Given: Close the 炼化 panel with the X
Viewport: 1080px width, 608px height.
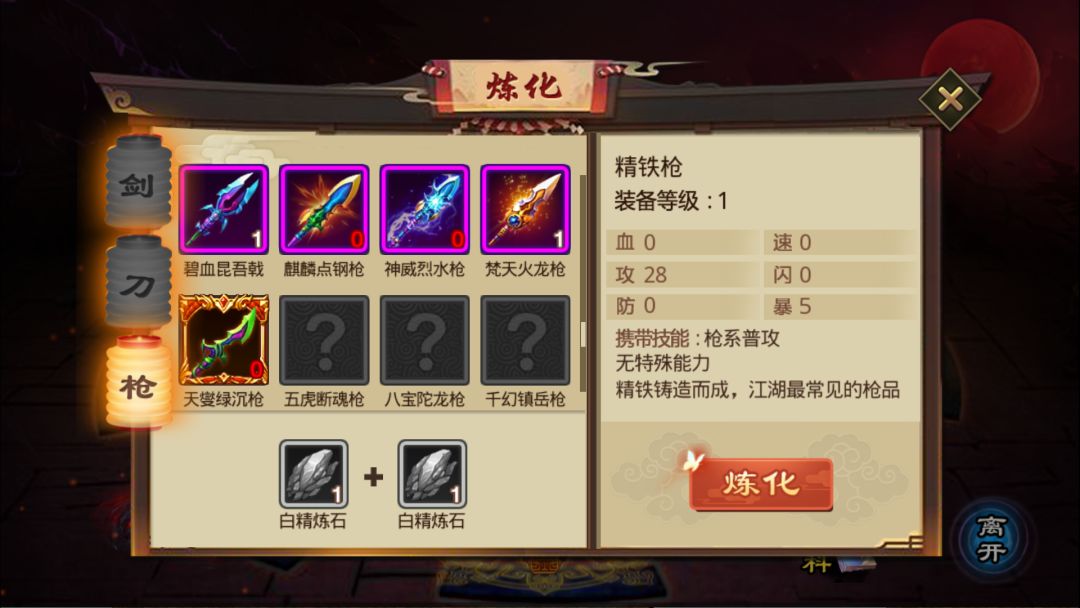Looking at the screenshot, I should click(x=951, y=100).
